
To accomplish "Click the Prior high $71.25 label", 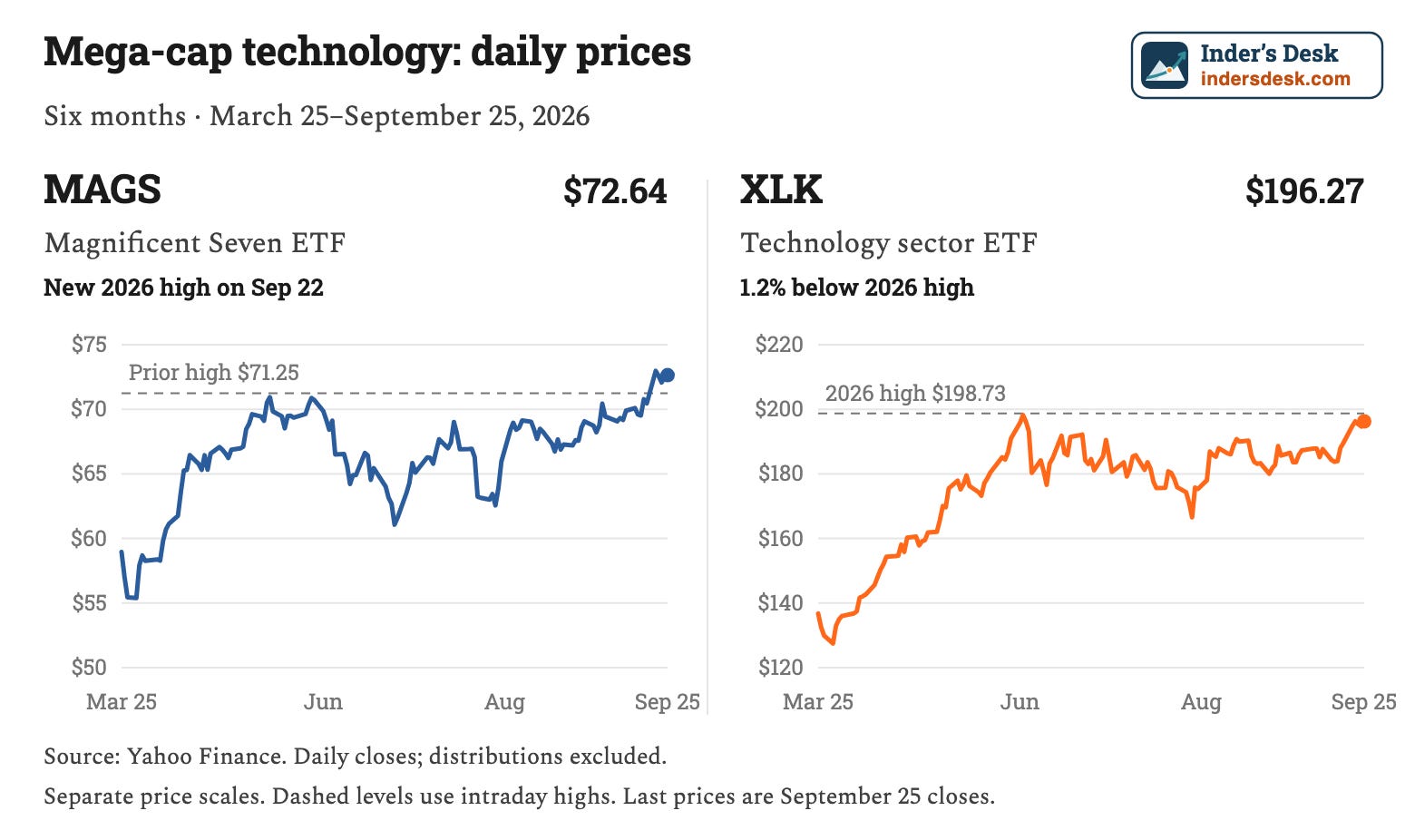I will pos(214,372).
